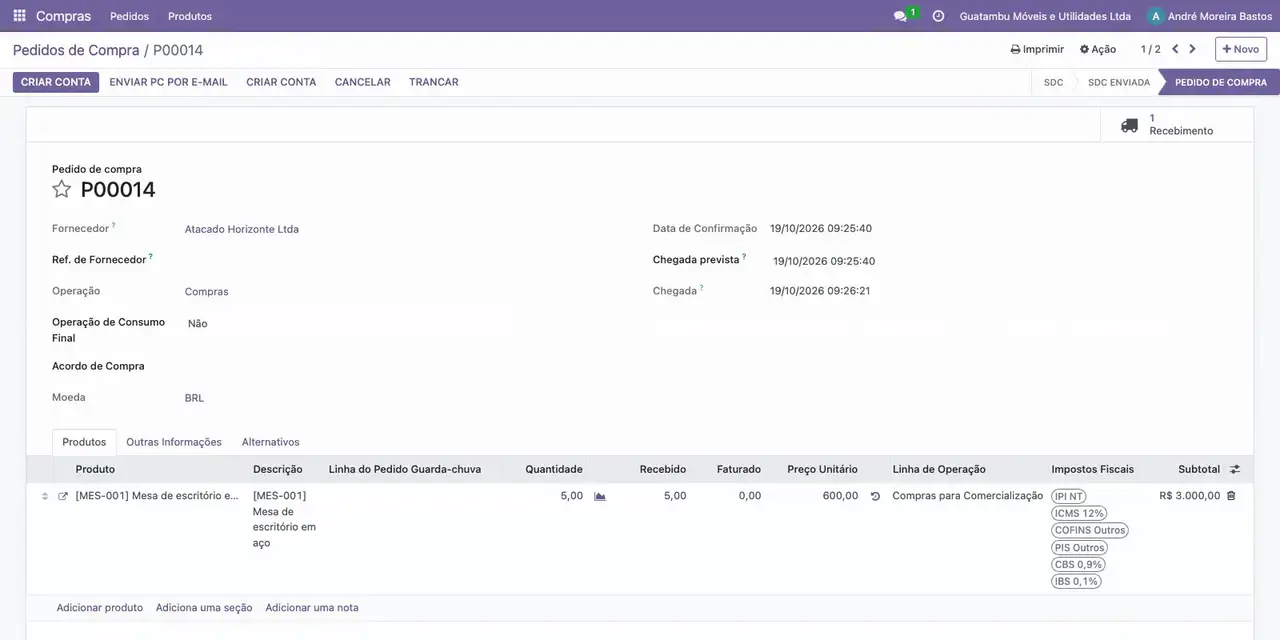Mark P00014 as favorite with the star

point(62,189)
